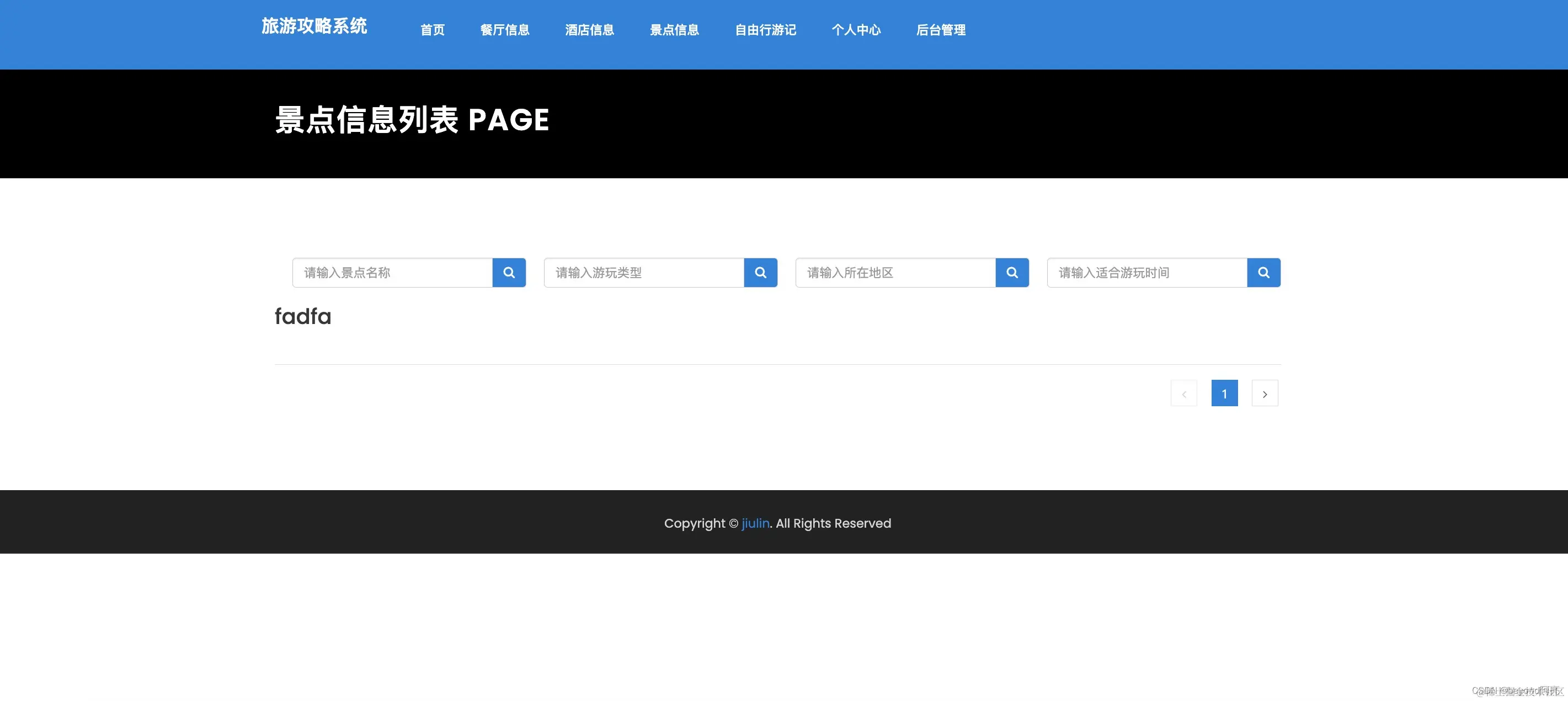
Task: Select page 1 in pagination
Action: click(1224, 394)
